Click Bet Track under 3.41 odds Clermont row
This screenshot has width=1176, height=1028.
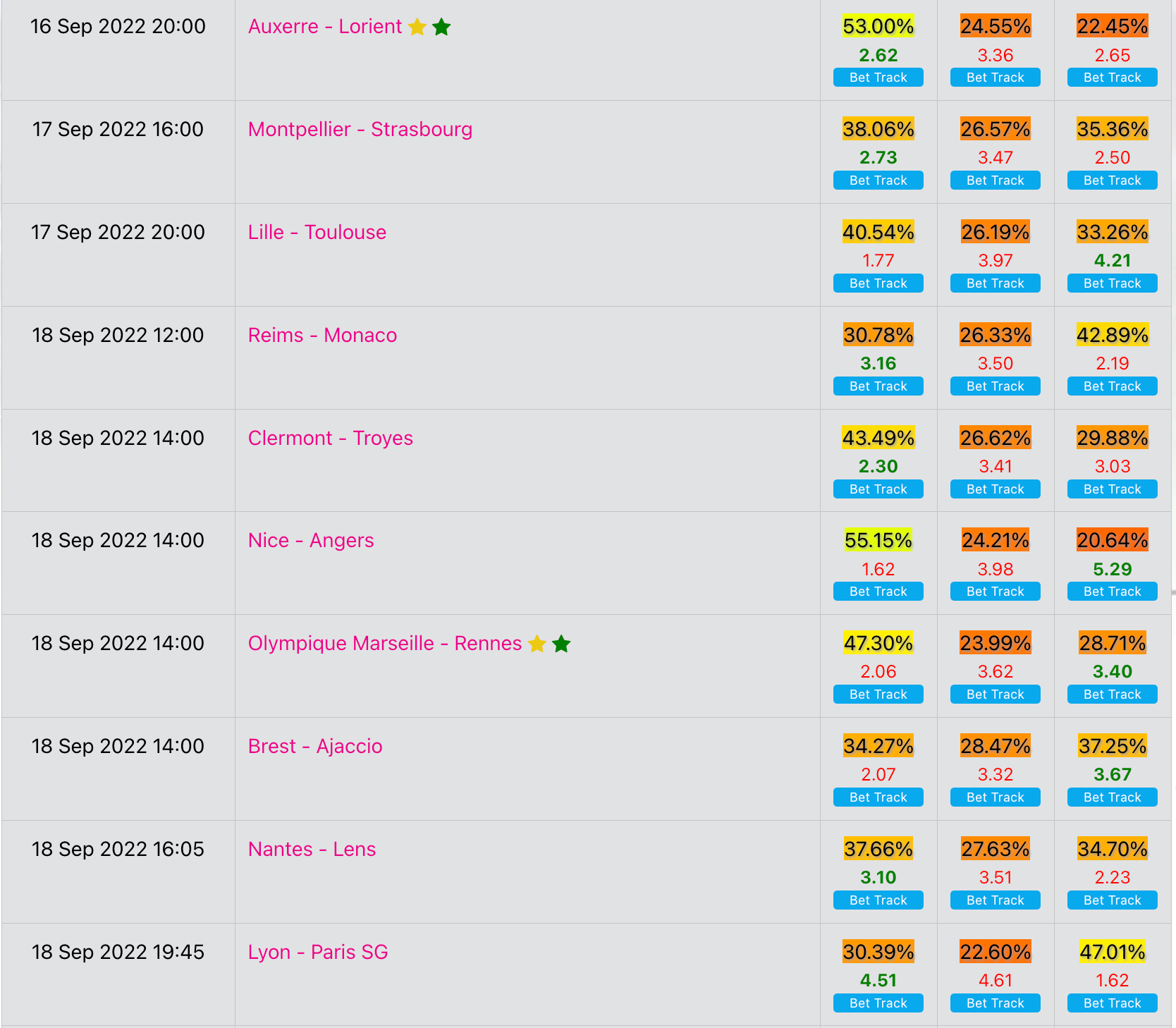(x=996, y=489)
